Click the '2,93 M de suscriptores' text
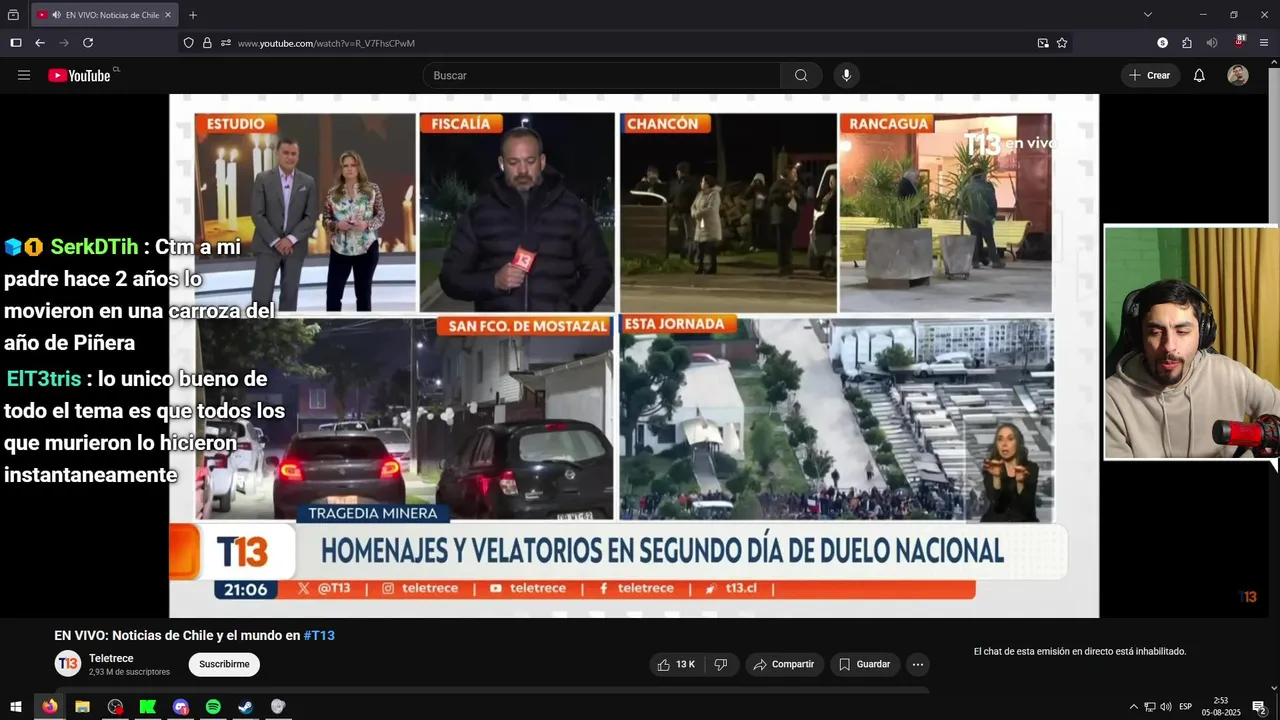Image resolution: width=1280 pixels, height=720 pixels. click(x=129, y=672)
